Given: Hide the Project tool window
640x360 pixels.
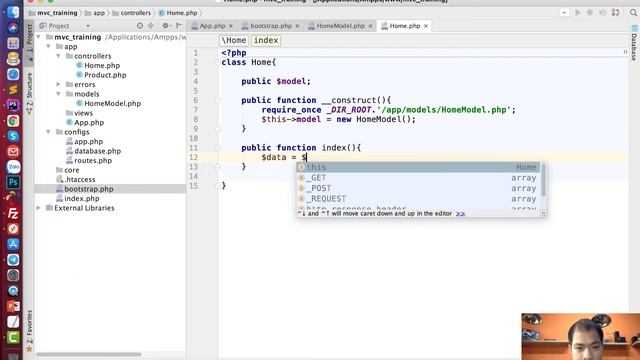Looking at the screenshot, I should [x=179, y=26].
